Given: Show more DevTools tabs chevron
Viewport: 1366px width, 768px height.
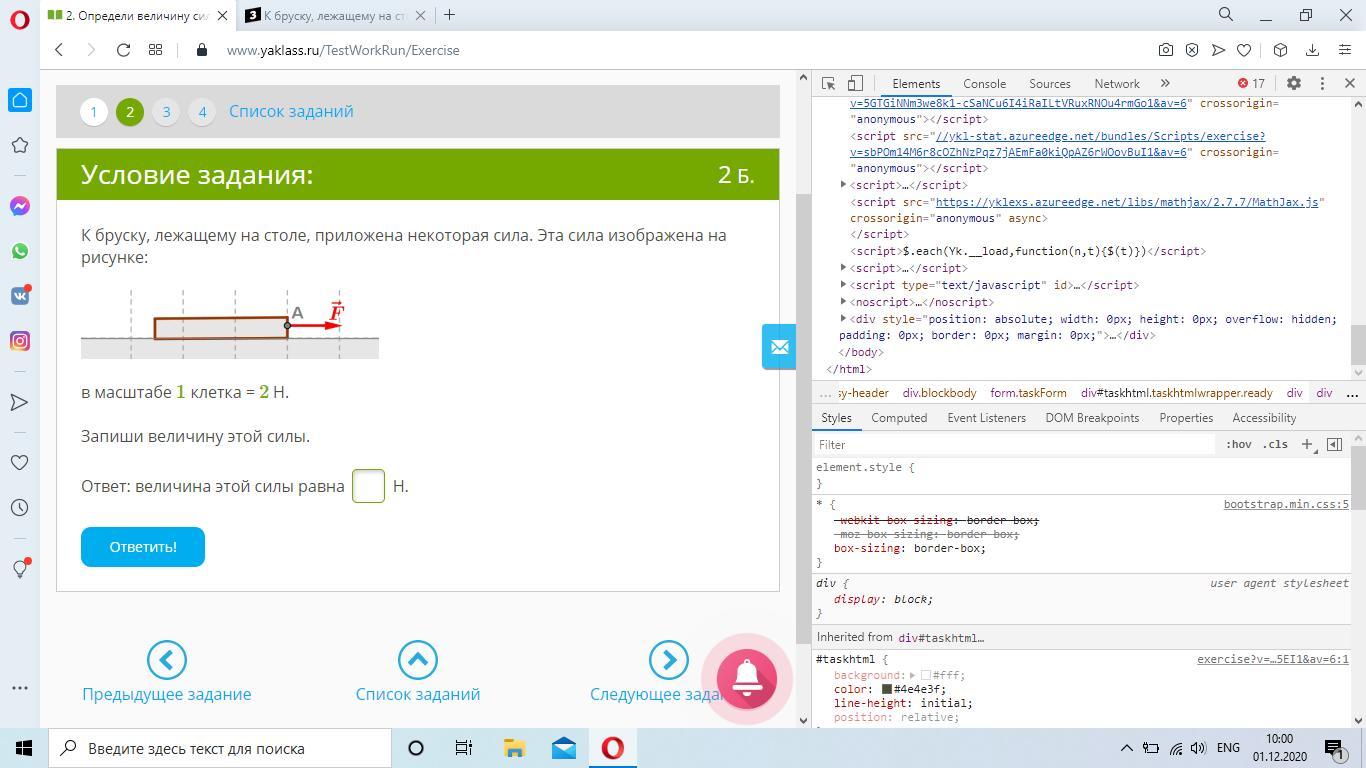Looking at the screenshot, I should 1164,84.
